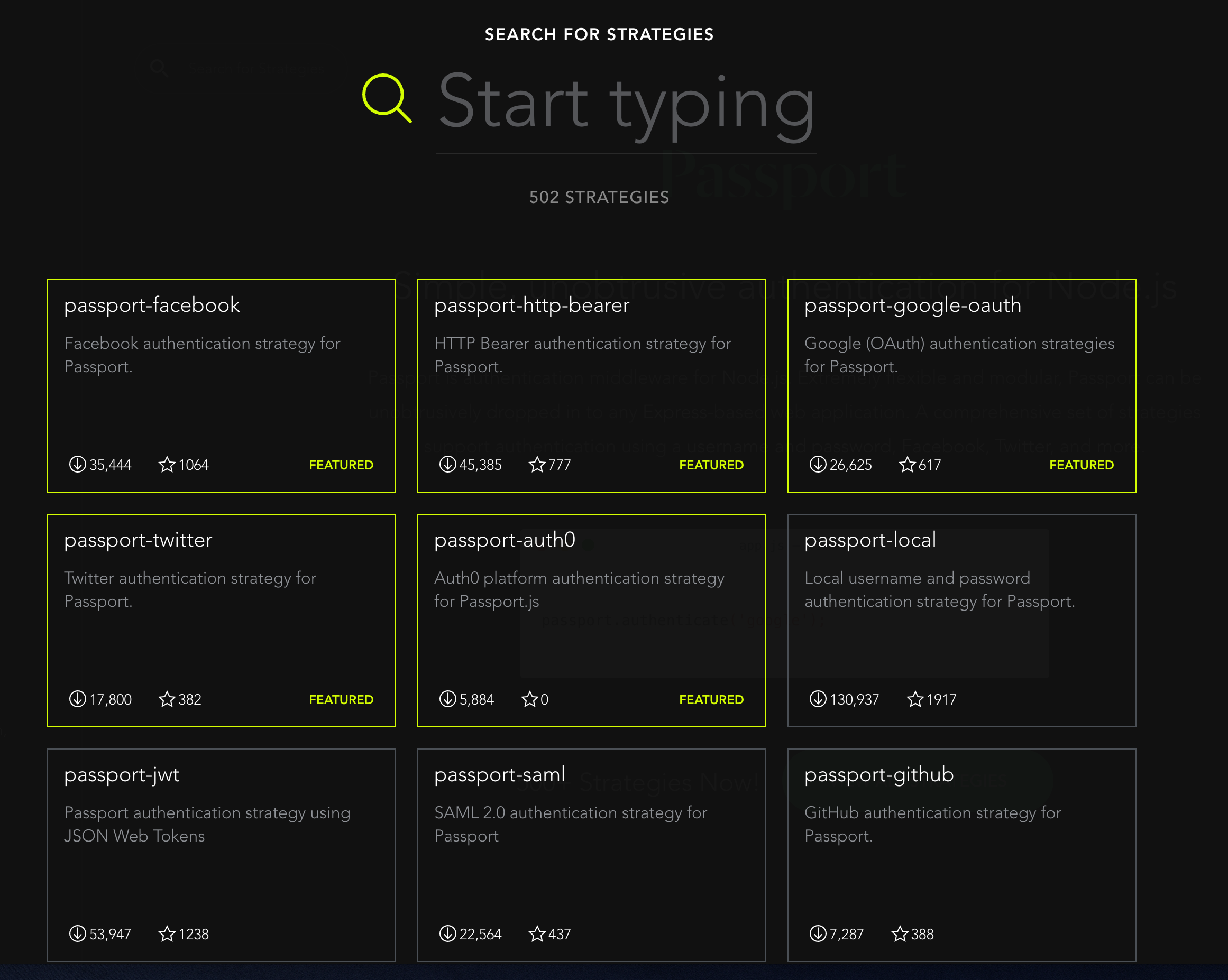Screen dimensions: 1228x980
Task: Click the star icon on passport-facebook card
Action: [x=166, y=465]
